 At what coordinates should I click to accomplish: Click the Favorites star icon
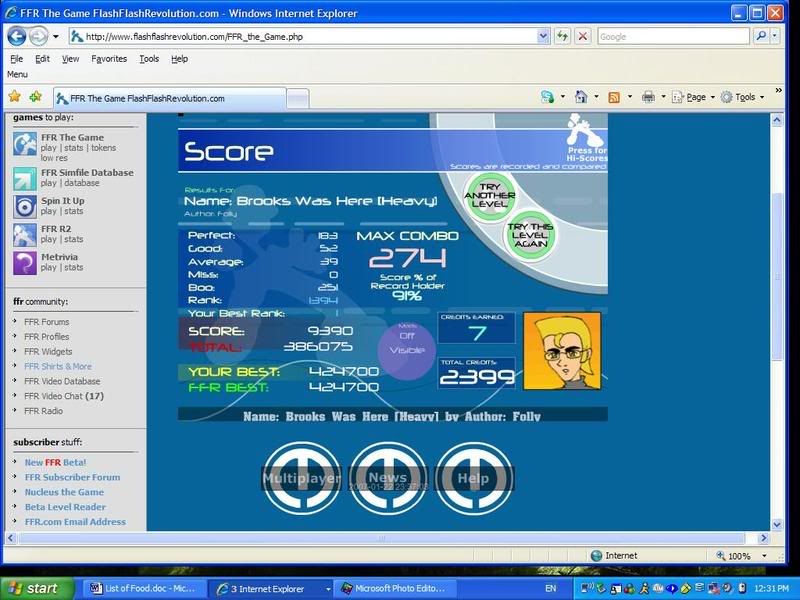point(14,97)
